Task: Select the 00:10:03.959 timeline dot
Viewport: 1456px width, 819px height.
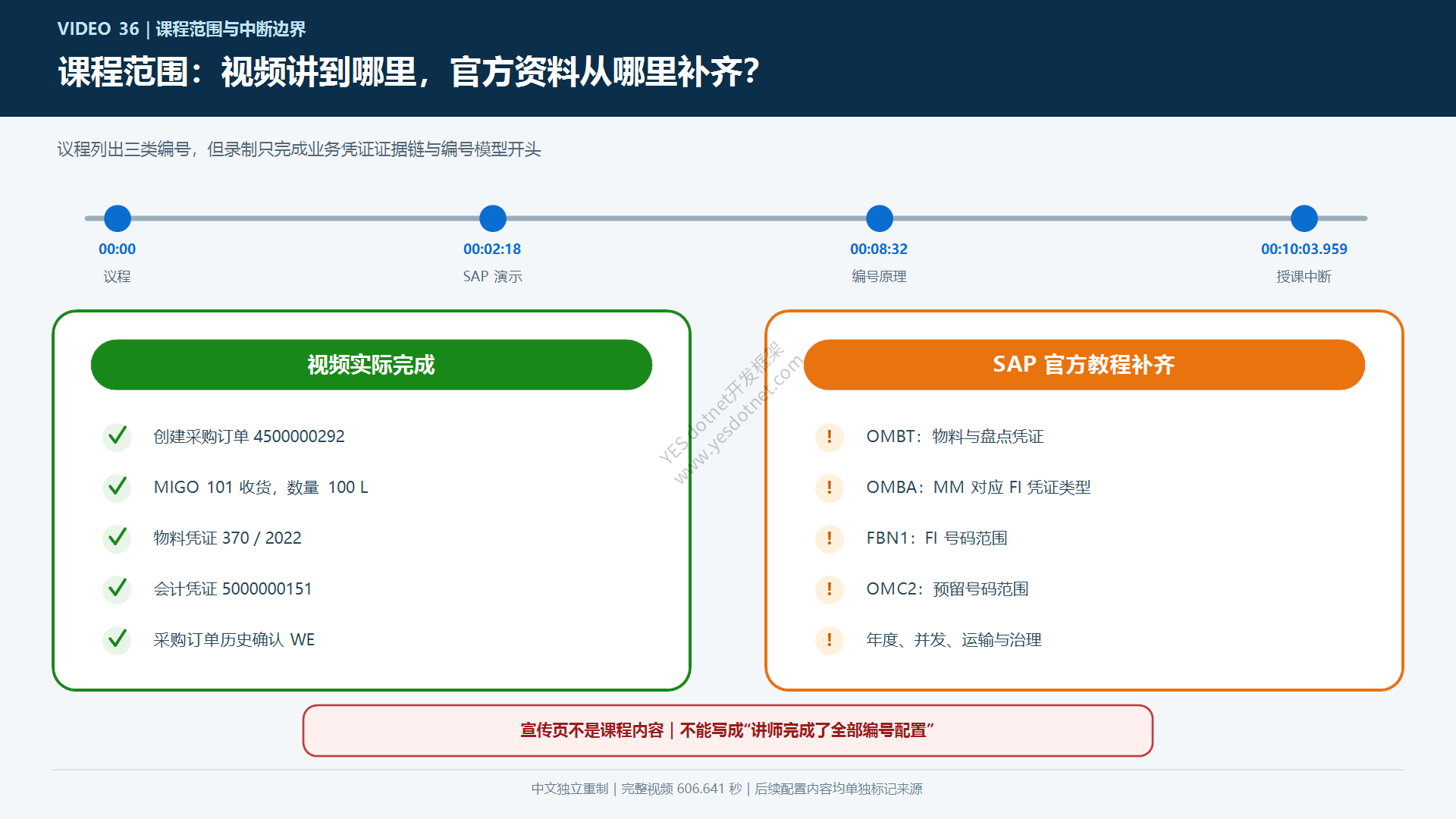Action: 1304,218
